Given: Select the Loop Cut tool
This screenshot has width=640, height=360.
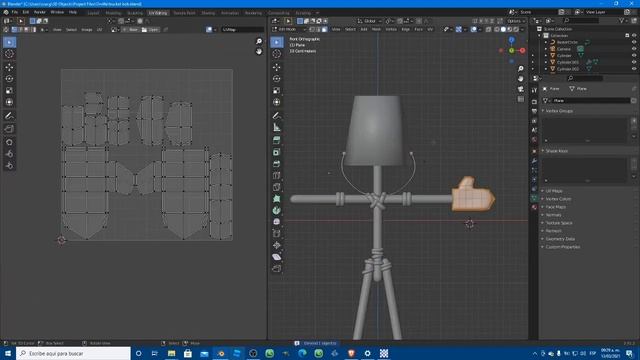Looking at the screenshot, I should (277, 176).
